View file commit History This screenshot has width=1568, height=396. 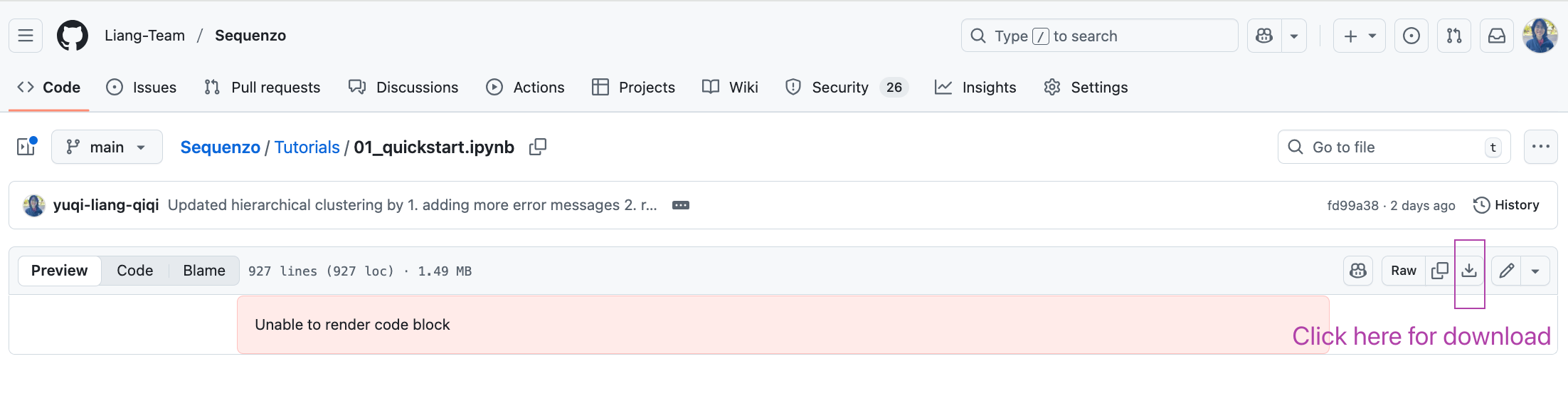(1506, 205)
